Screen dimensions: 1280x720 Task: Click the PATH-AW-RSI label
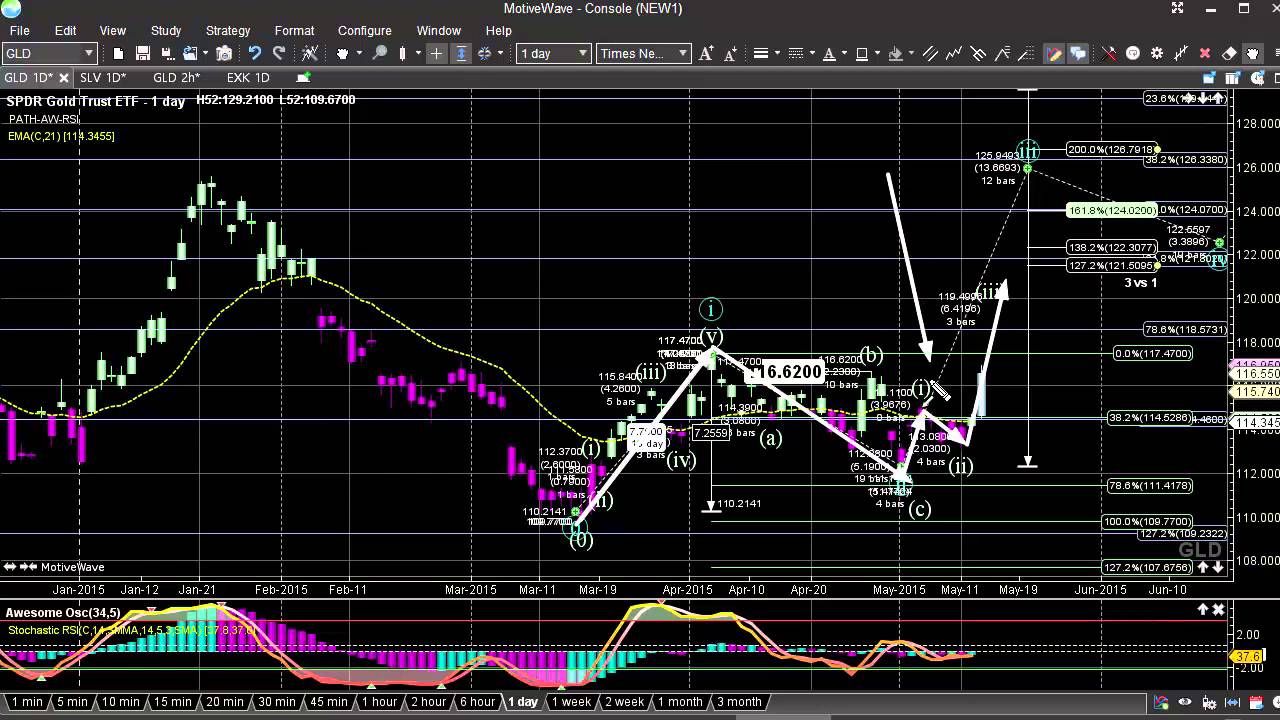tap(42, 119)
